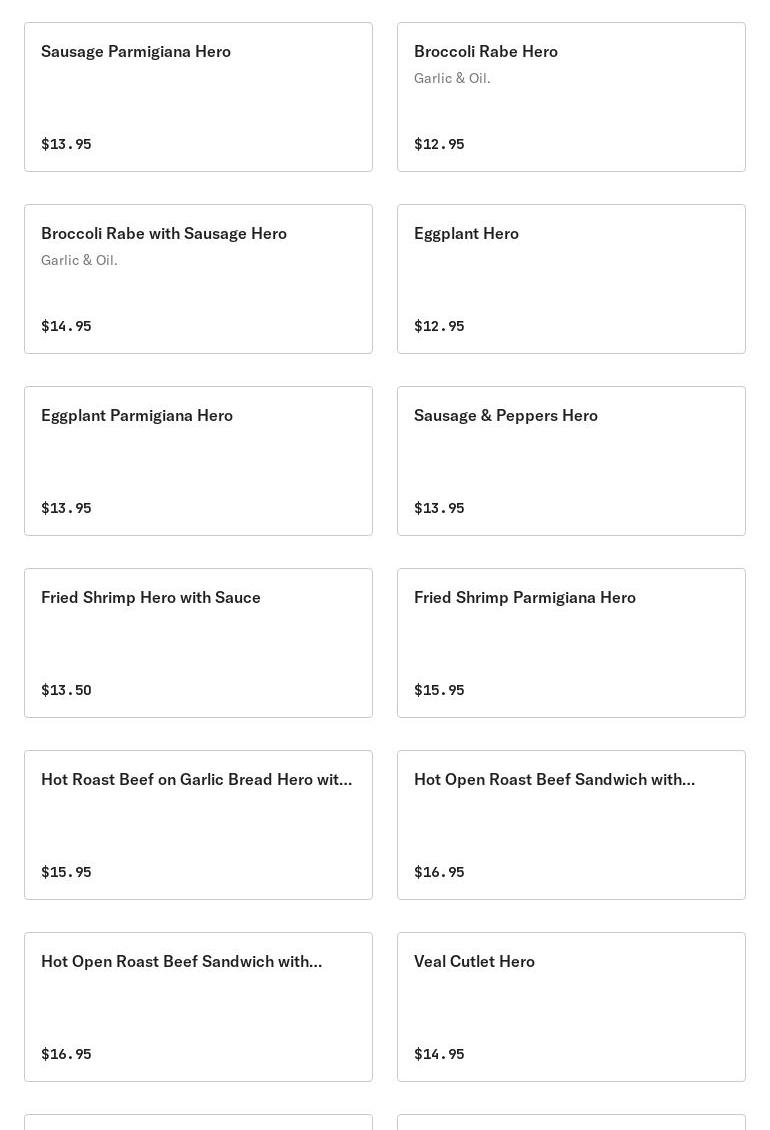This screenshot has width=770, height=1130.
Task: Click the $12.95 price of Eggplant Hero
Action: pyautogui.click(x=439, y=326)
